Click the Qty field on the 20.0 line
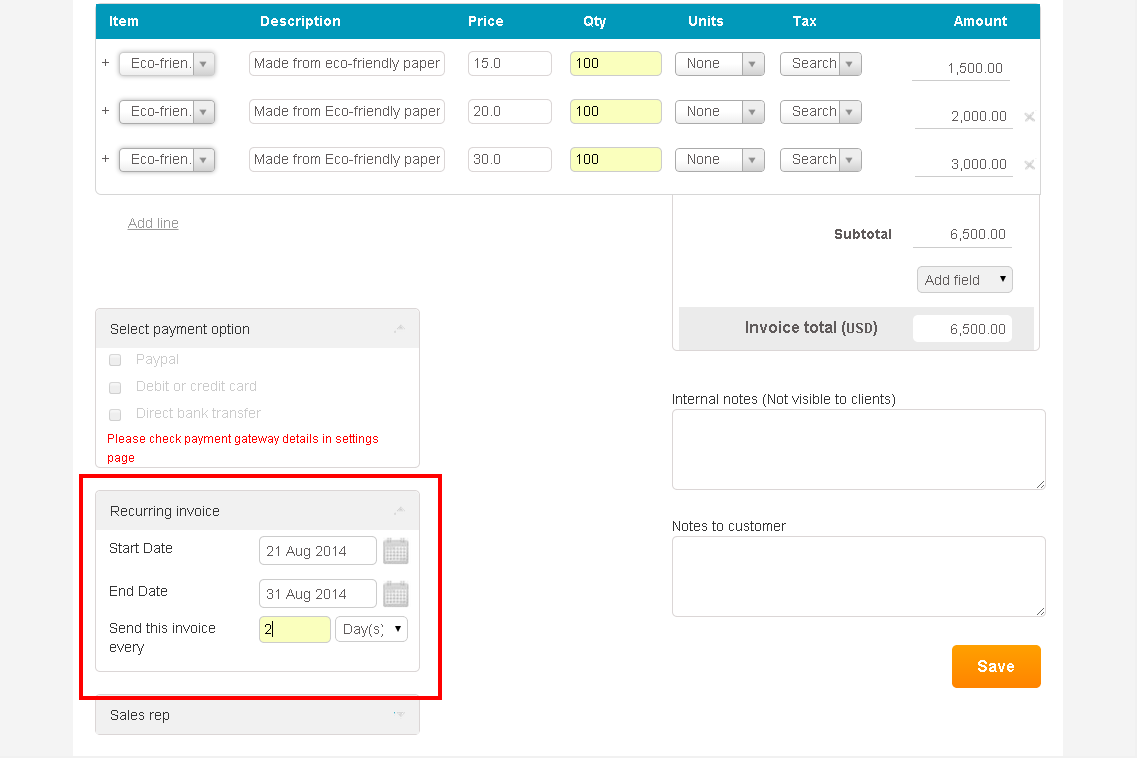Viewport: 1137px width, 758px height. (616, 112)
